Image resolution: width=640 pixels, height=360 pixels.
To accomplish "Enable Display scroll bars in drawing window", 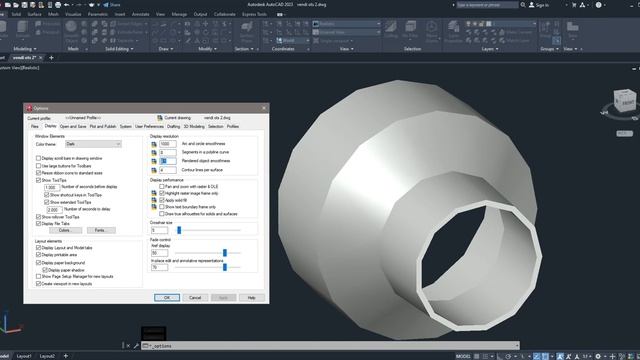I will [x=38, y=158].
